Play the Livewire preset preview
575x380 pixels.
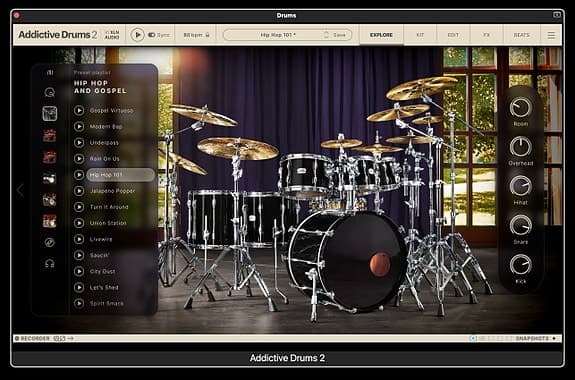[x=79, y=239]
